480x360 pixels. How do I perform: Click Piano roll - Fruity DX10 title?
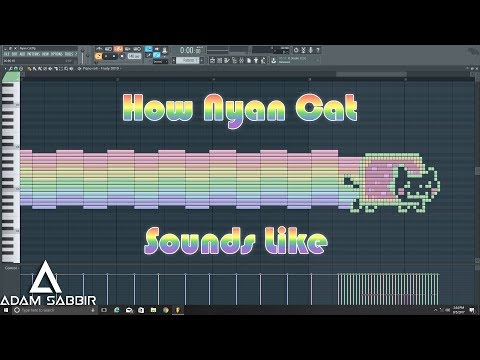101,69
